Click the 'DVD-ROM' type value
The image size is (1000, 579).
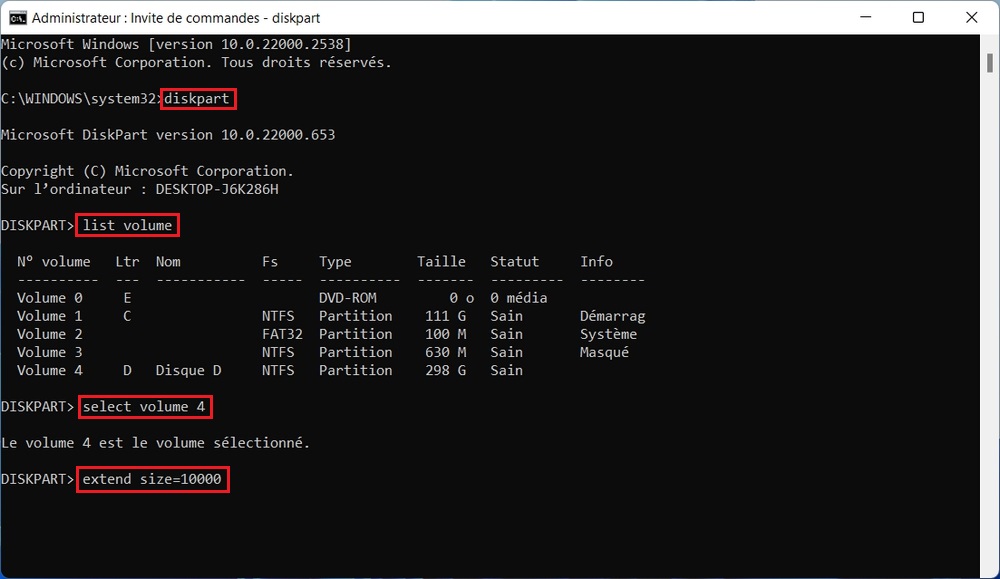click(x=348, y=298)
